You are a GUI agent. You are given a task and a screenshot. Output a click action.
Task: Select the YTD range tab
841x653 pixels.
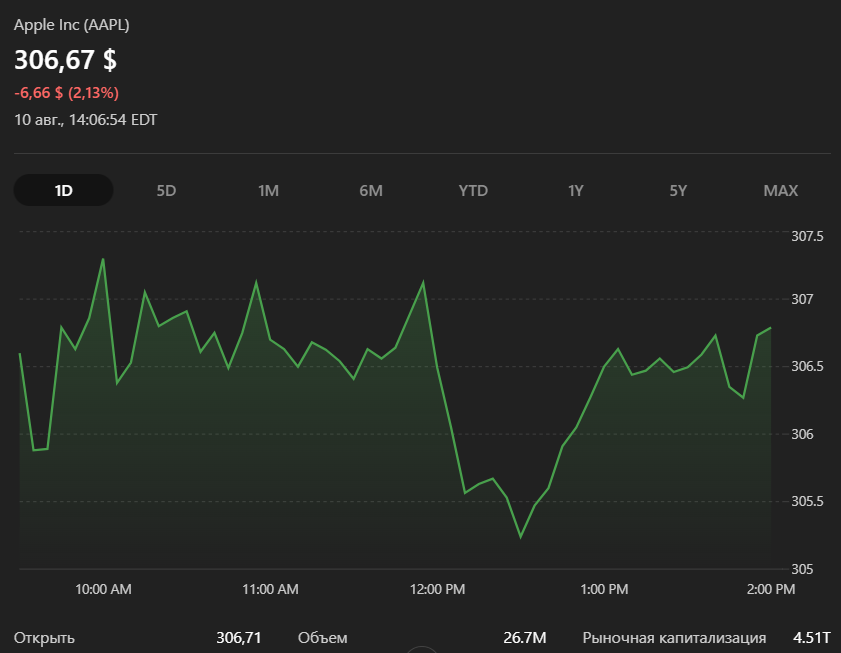click(473, 190)
